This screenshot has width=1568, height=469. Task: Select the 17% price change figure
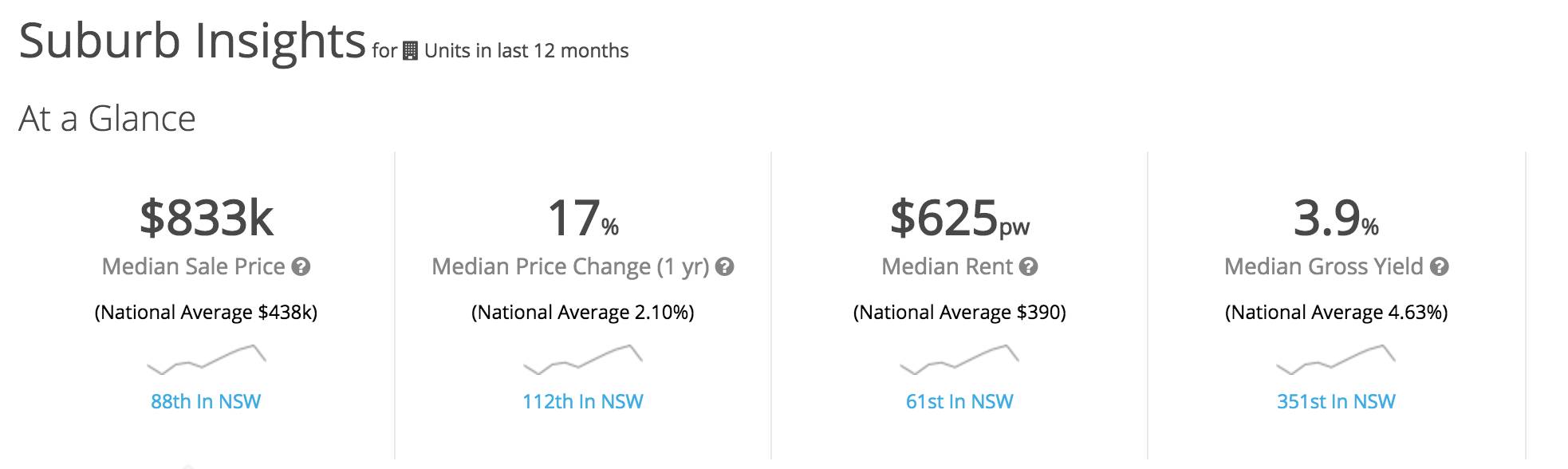582,219
